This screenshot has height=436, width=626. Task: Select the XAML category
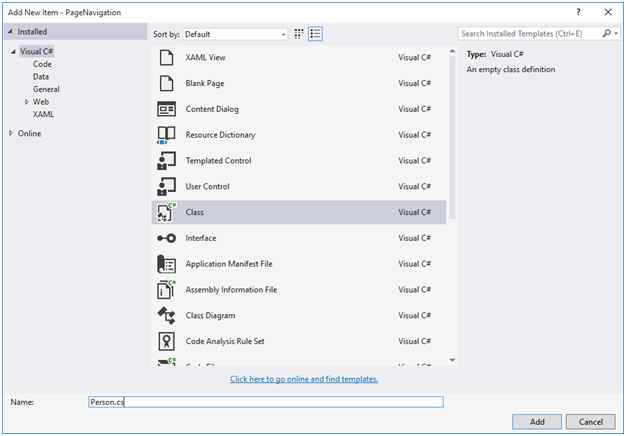pos(43,114)
